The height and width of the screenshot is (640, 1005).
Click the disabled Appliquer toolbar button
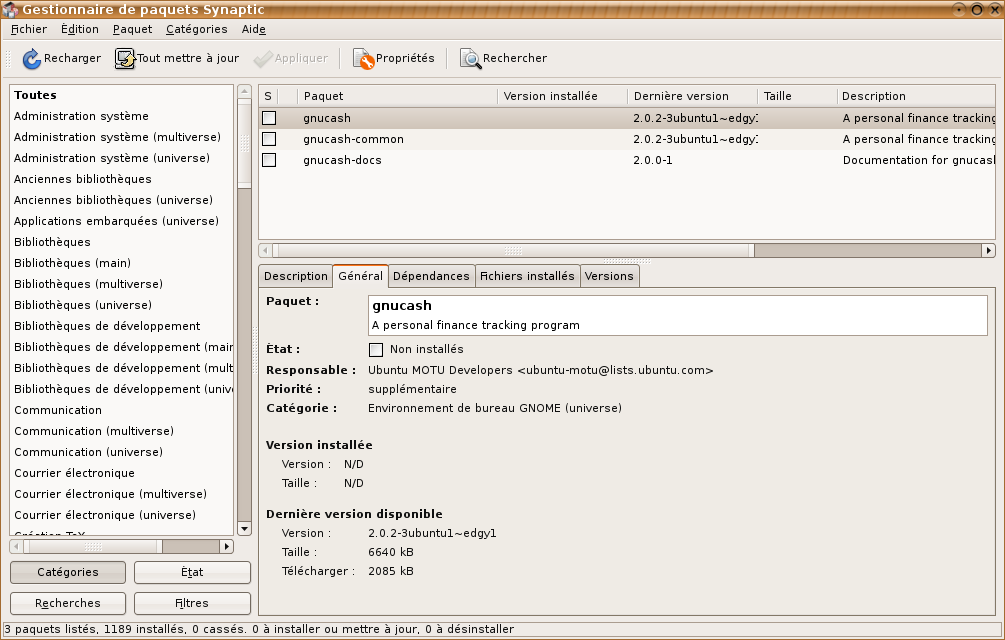pos(291,58)
